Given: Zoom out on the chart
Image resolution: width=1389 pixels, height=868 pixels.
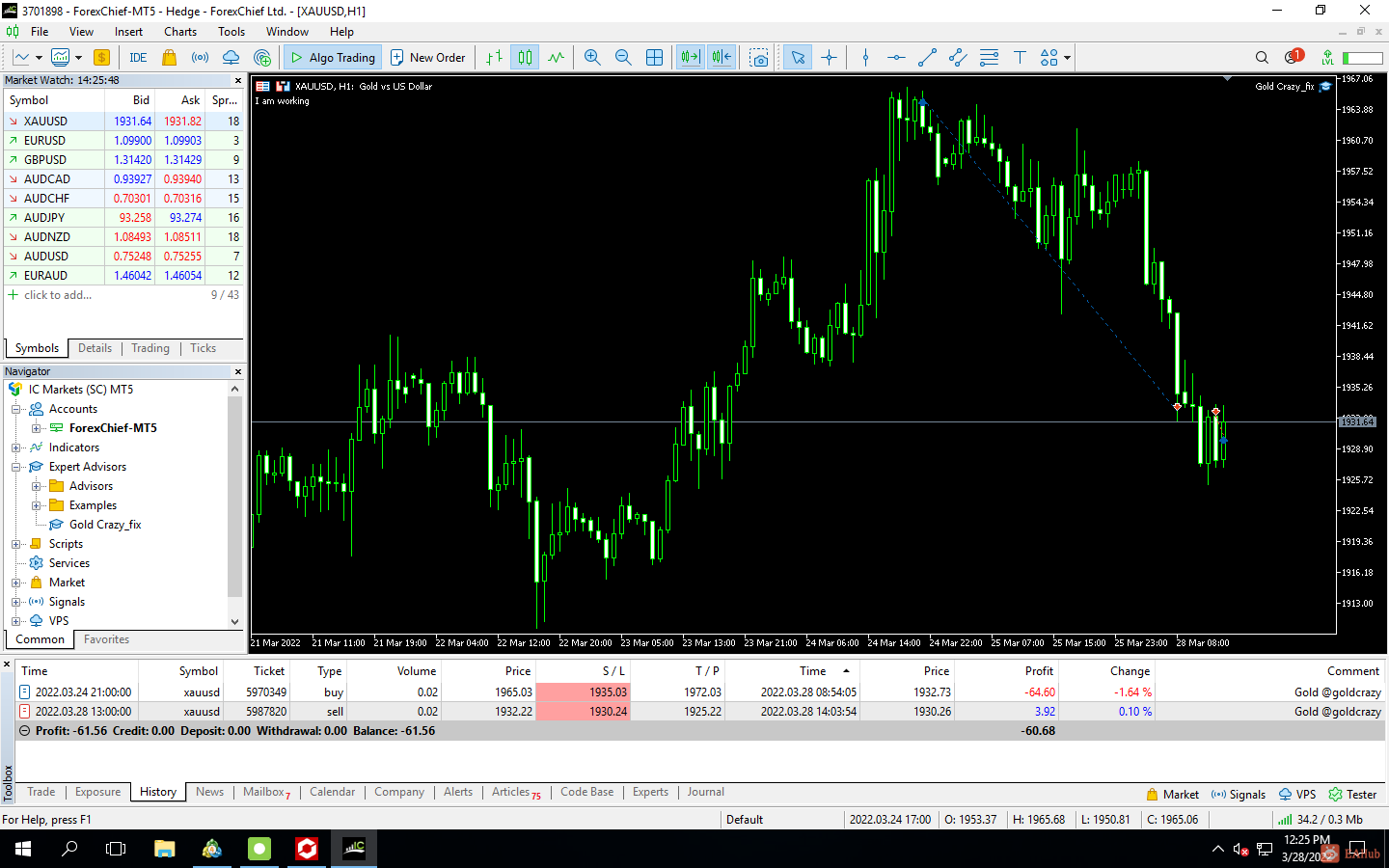Looking at the screenshot, I should pyautogui.click(x=623, y=57).
